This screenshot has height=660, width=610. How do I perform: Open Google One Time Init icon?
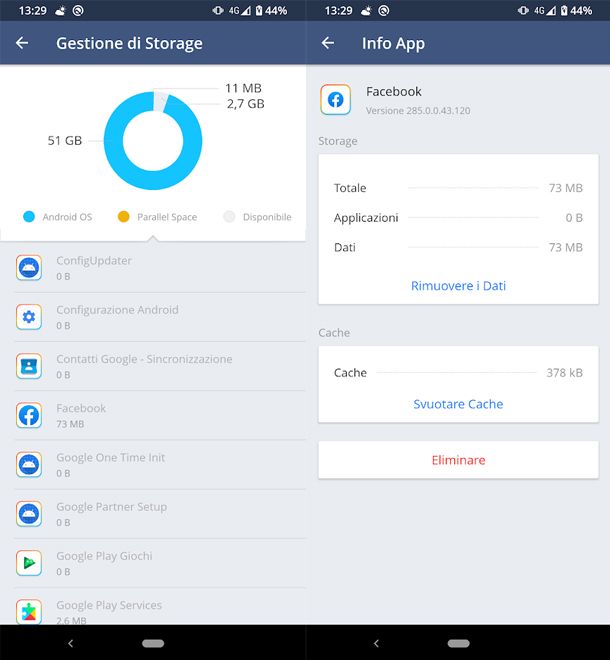[x=29, y=464]
